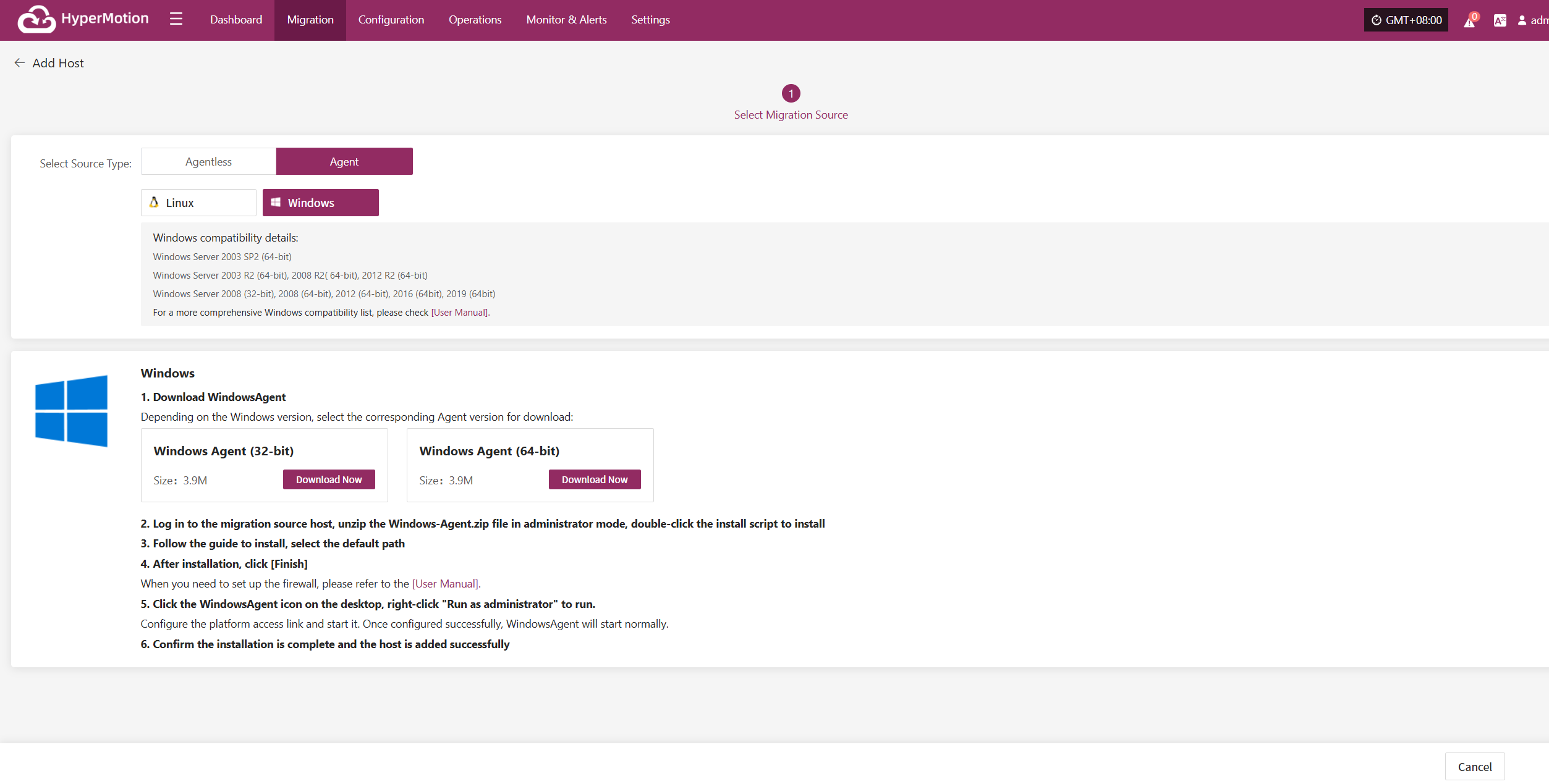Open the Settings menu
The width and height of the screenshot is (1549, 784).
coord(651,20)
